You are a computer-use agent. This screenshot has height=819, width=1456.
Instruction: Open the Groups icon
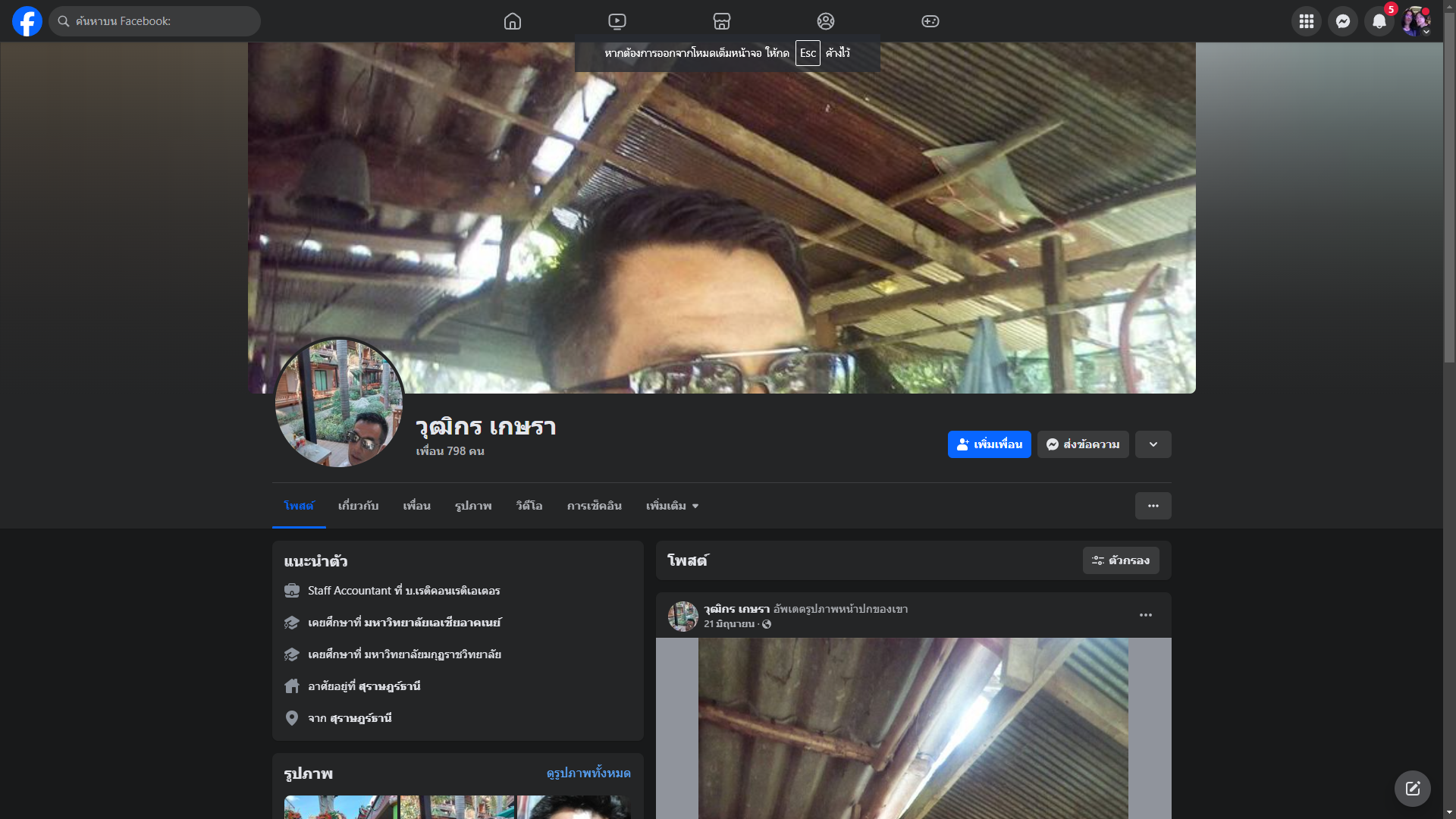(x=826, y=21)
